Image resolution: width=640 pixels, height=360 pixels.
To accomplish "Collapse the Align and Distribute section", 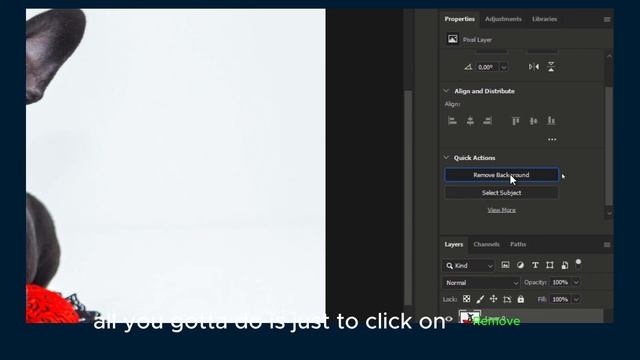I will pos(446,91).
